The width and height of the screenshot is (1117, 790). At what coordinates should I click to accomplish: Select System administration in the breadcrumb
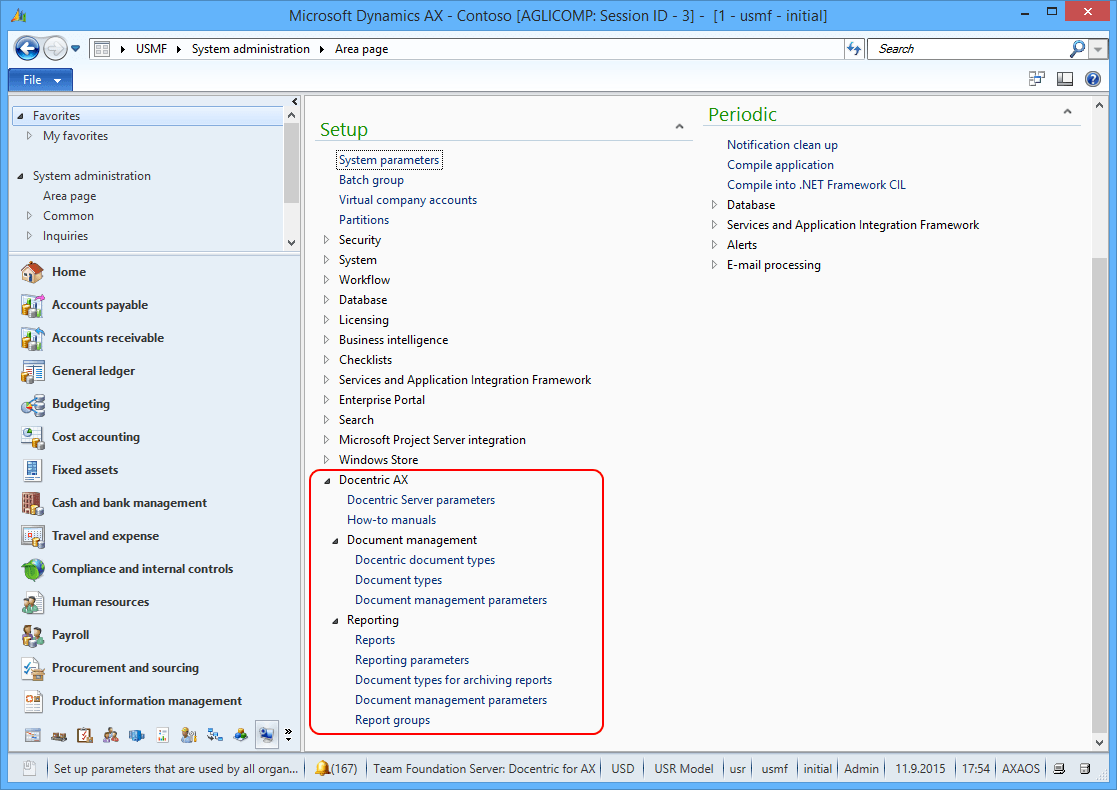250,49
